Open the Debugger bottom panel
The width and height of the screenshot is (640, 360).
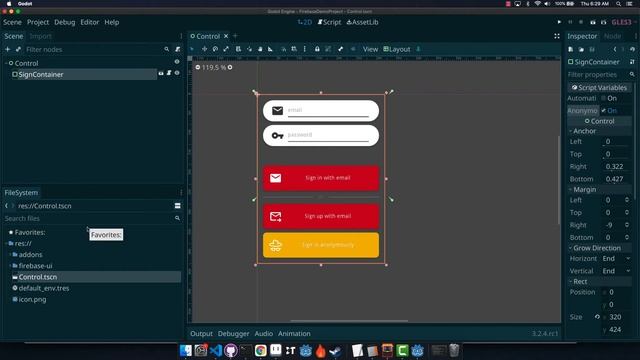click(x=233, y=333)
